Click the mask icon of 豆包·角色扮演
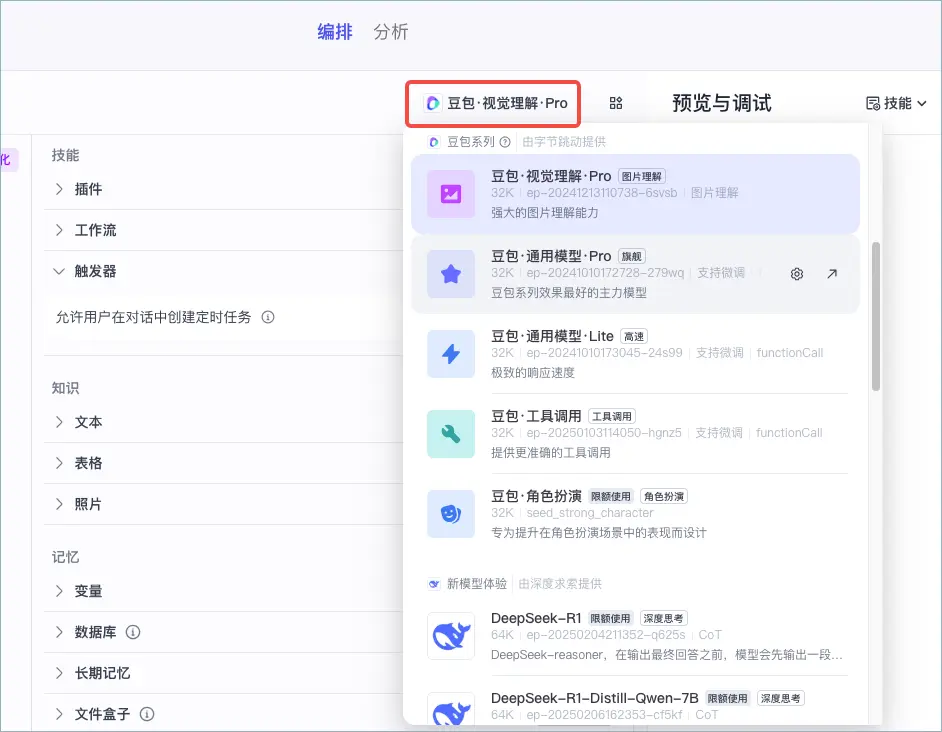Viewport: 942px width, 732px height. coord(451,514)
